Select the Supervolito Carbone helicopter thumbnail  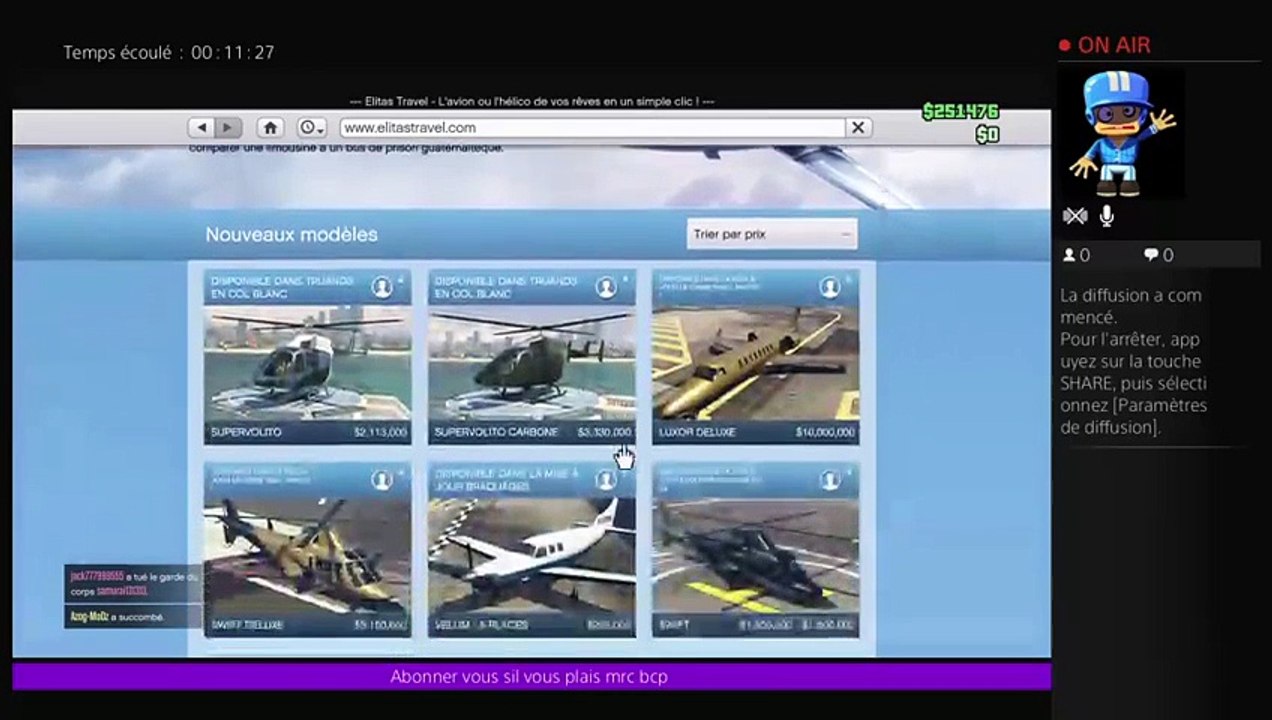coord(531,362)
